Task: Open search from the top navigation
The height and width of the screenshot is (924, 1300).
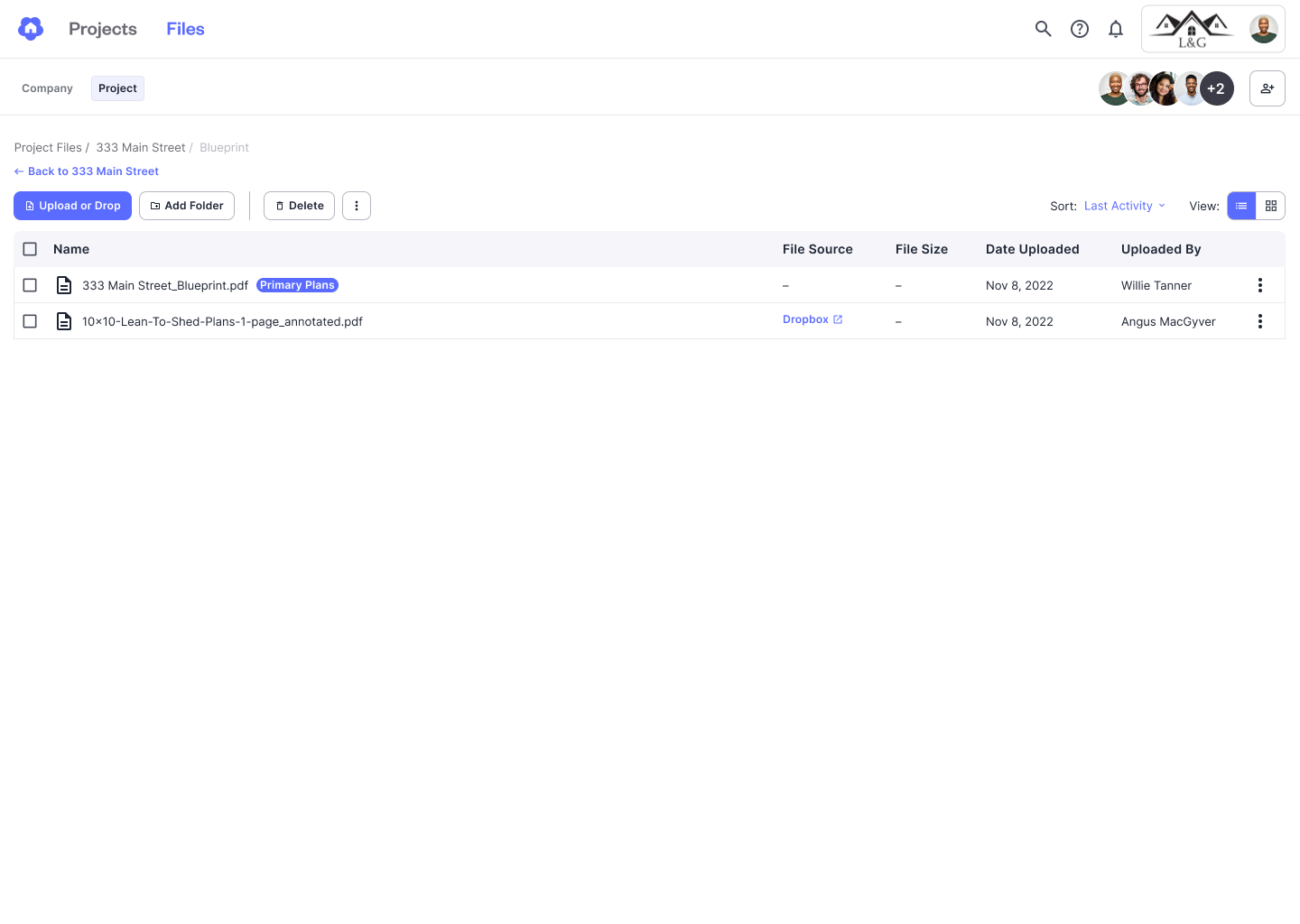Action: [1043, 29]
